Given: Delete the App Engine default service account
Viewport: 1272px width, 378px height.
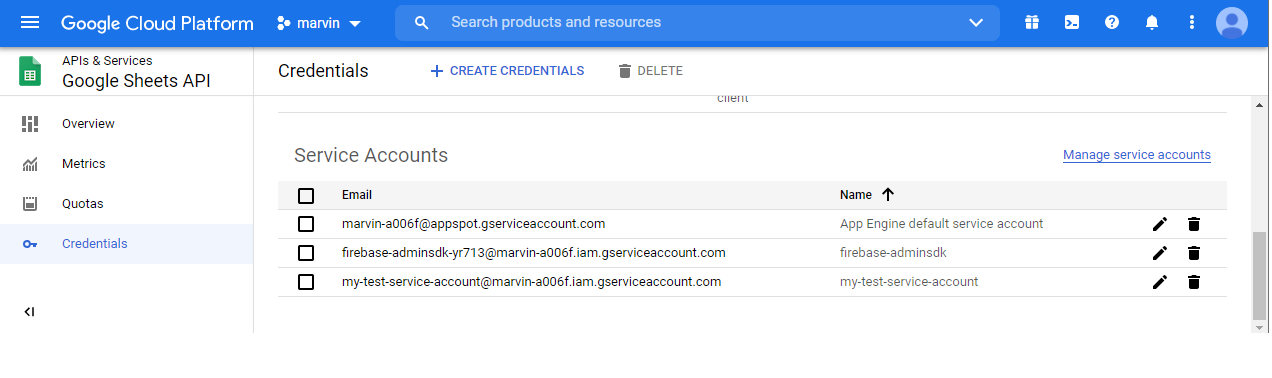Looking at the screenshot, I should [1193, 224].
